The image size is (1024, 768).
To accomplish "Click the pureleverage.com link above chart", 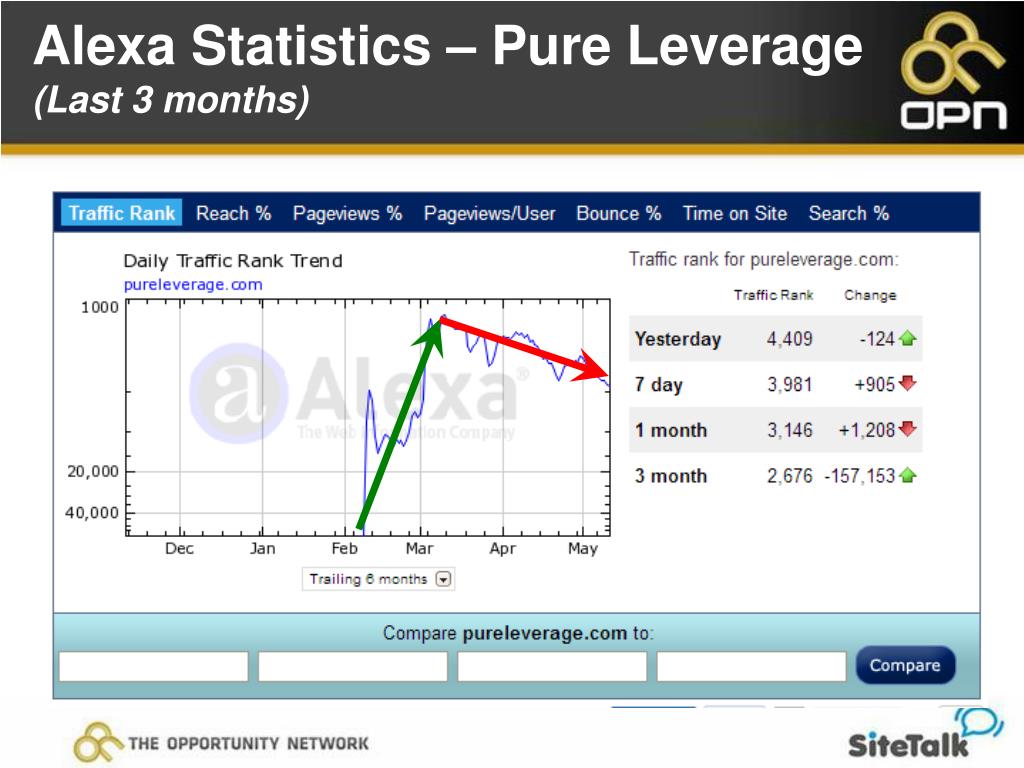I will tap(193, 285).
